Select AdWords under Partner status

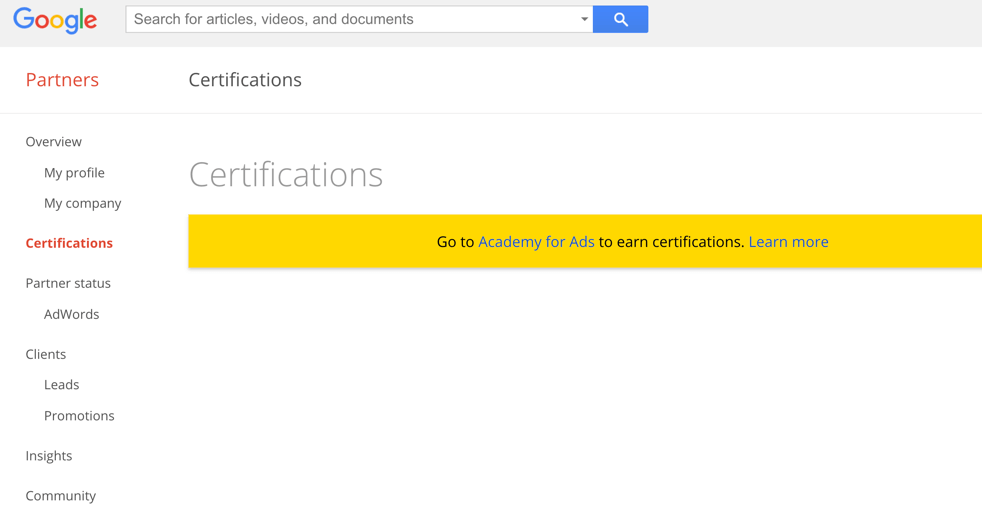coord(71,314)
